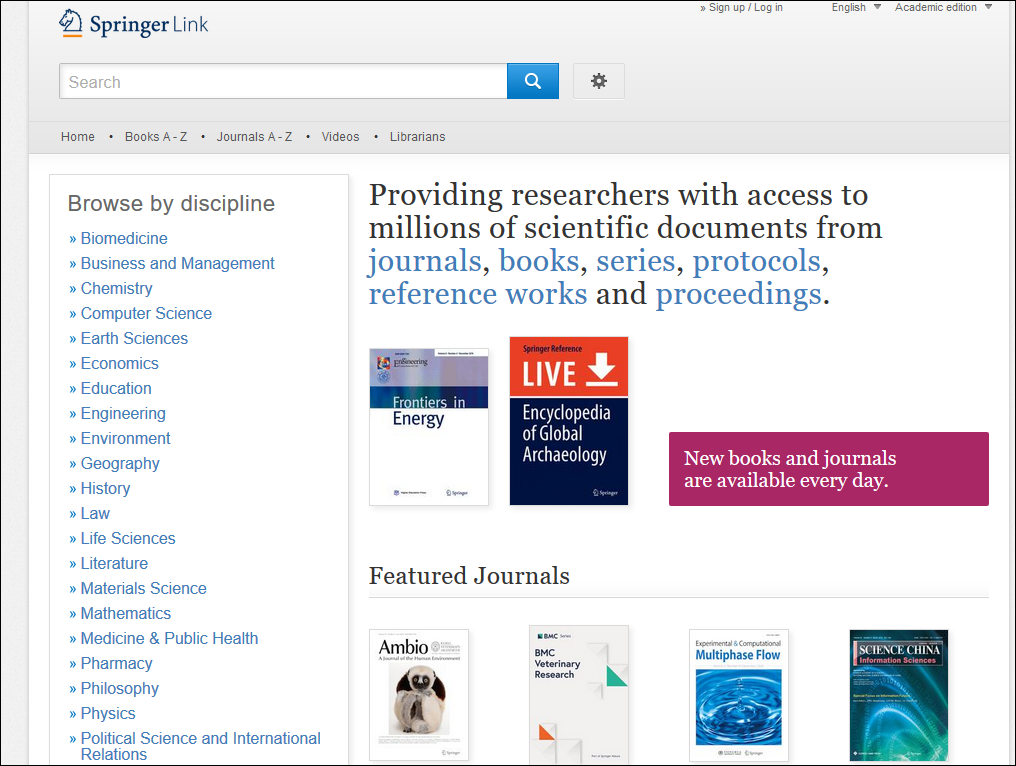Open Journals A - Z menu item
Image resolution: width=1016 pixels, height=766 pixels.
tap(254, 137)
